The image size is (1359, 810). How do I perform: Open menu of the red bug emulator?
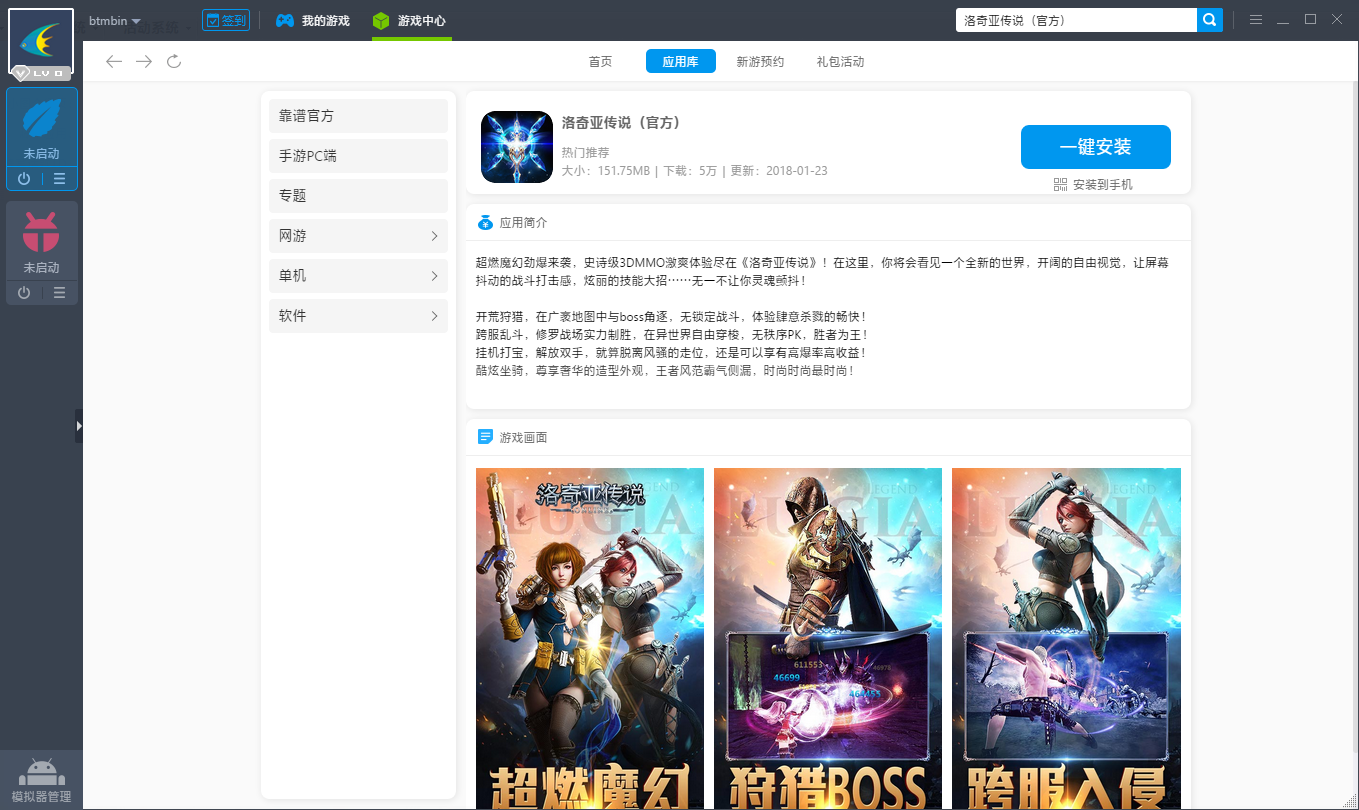(60, 292)
